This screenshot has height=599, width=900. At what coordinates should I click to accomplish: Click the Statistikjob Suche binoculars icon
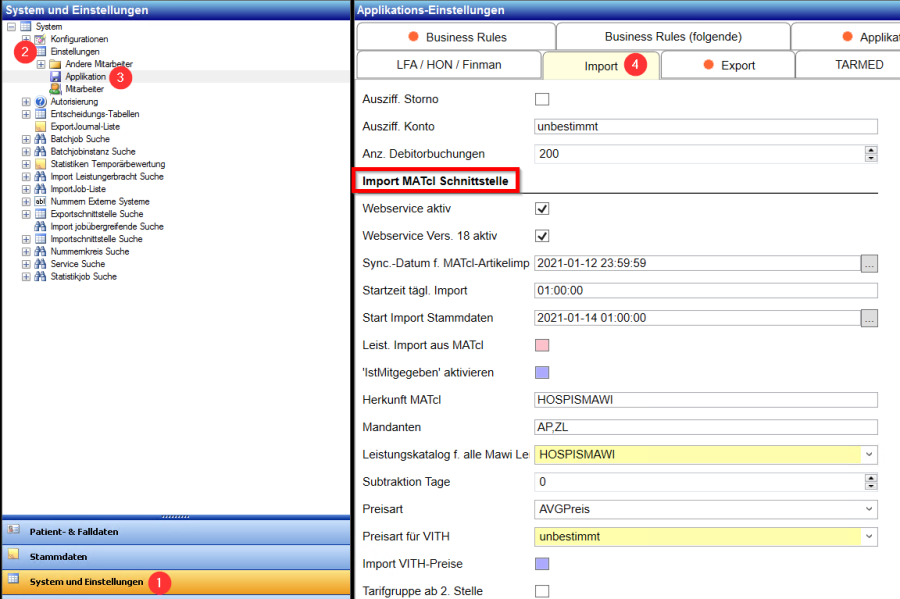pos(40,277)
